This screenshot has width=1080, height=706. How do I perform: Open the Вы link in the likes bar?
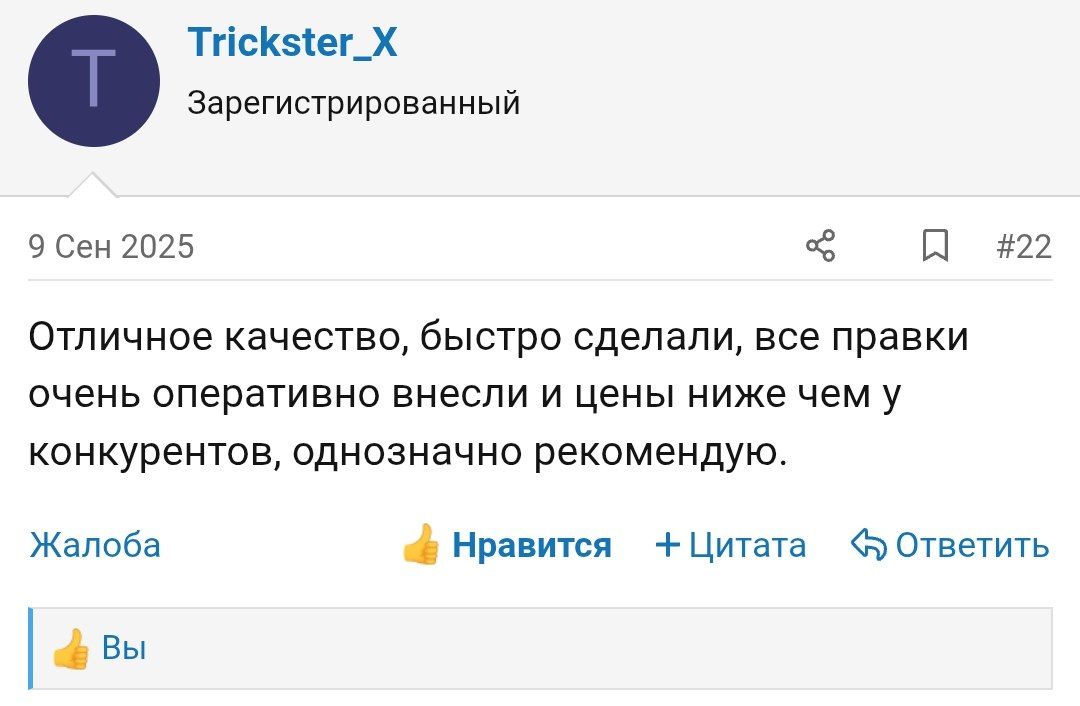tap(125, 649)
